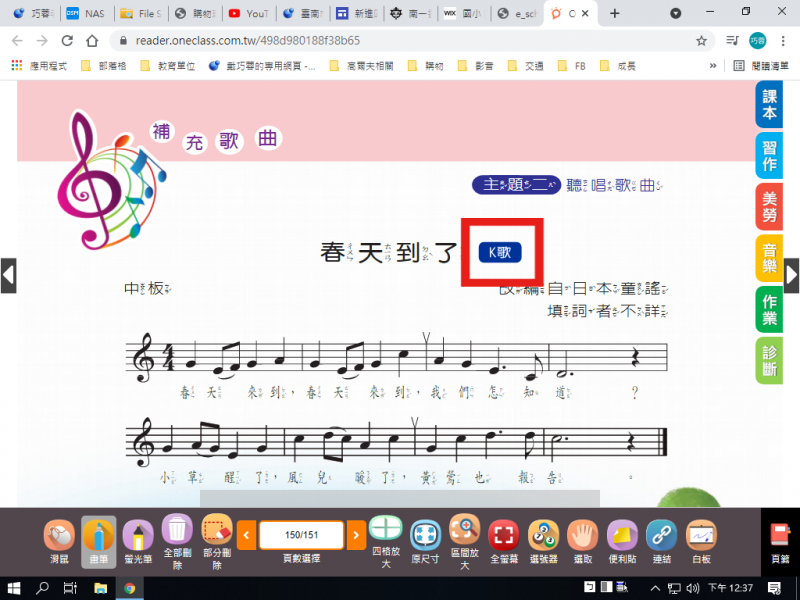Open the 音樂 side tab
This screenshot has height=600, width=800.
tap(769, 257)
